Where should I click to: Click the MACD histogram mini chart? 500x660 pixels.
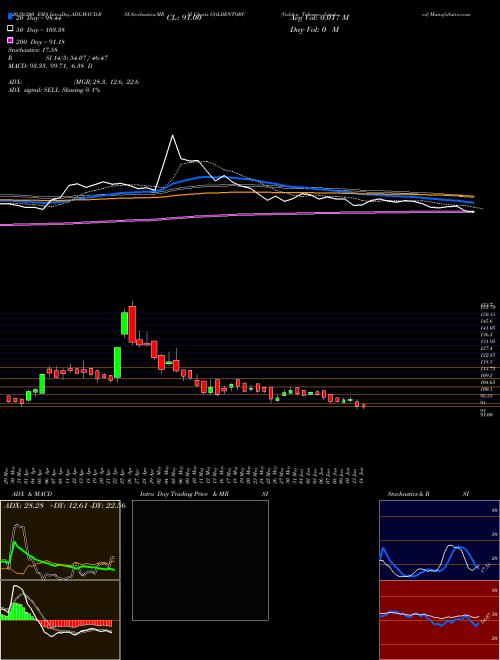(60, 620)
